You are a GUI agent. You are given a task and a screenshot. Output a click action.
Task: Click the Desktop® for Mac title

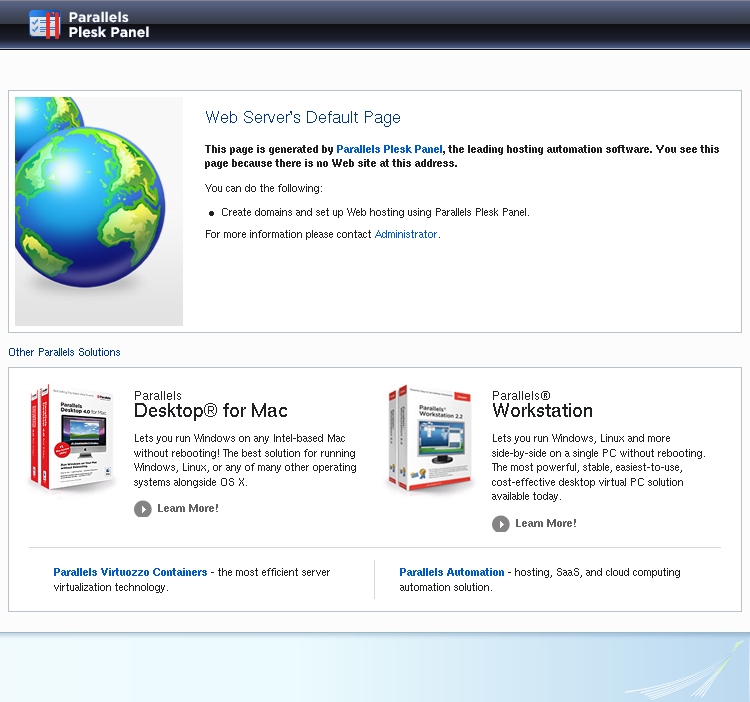(x=210, y=411)
